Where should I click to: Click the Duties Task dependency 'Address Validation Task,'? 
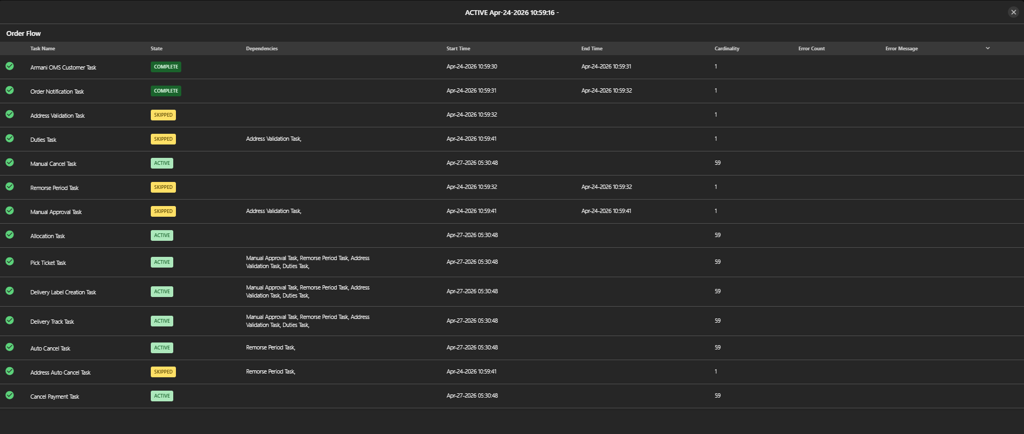tap(274, 138)
